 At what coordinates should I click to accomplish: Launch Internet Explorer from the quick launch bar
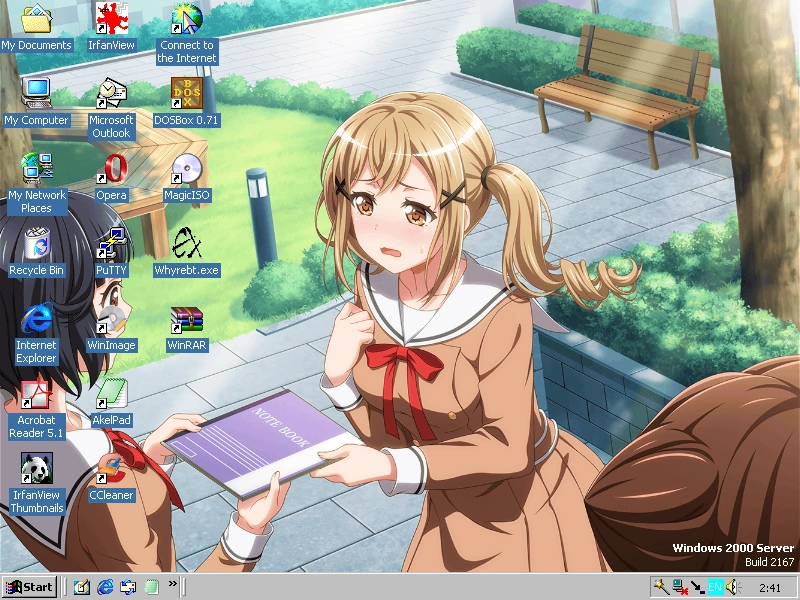click(x=104, y=587)
